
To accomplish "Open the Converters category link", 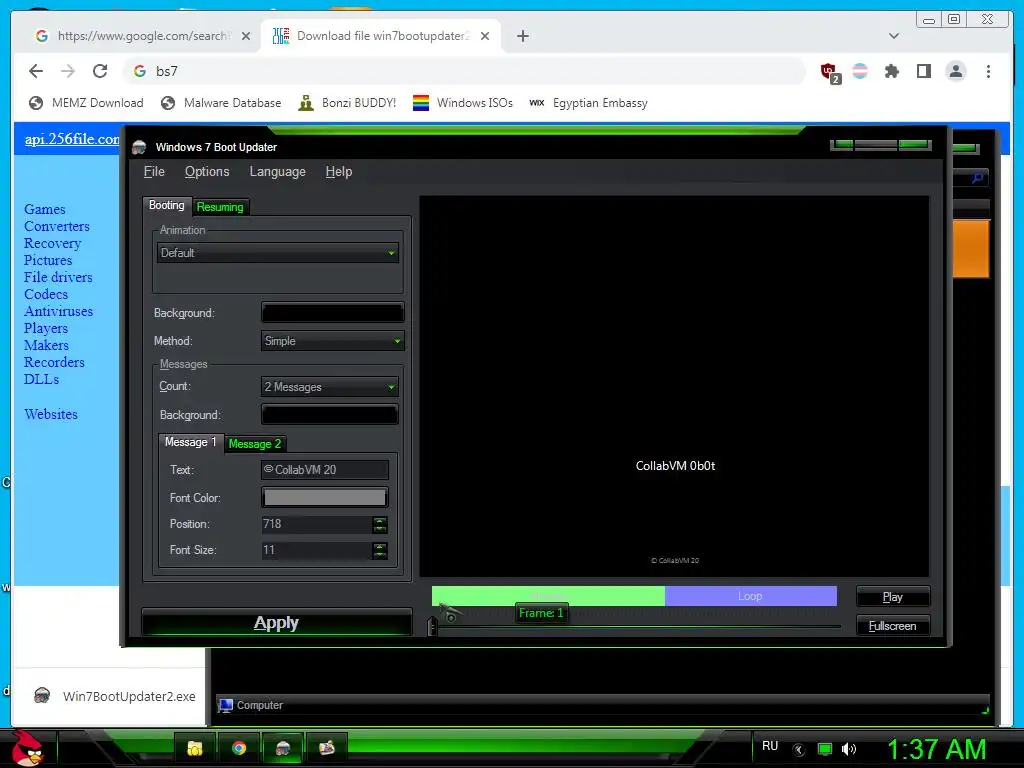I will point(57,227).
